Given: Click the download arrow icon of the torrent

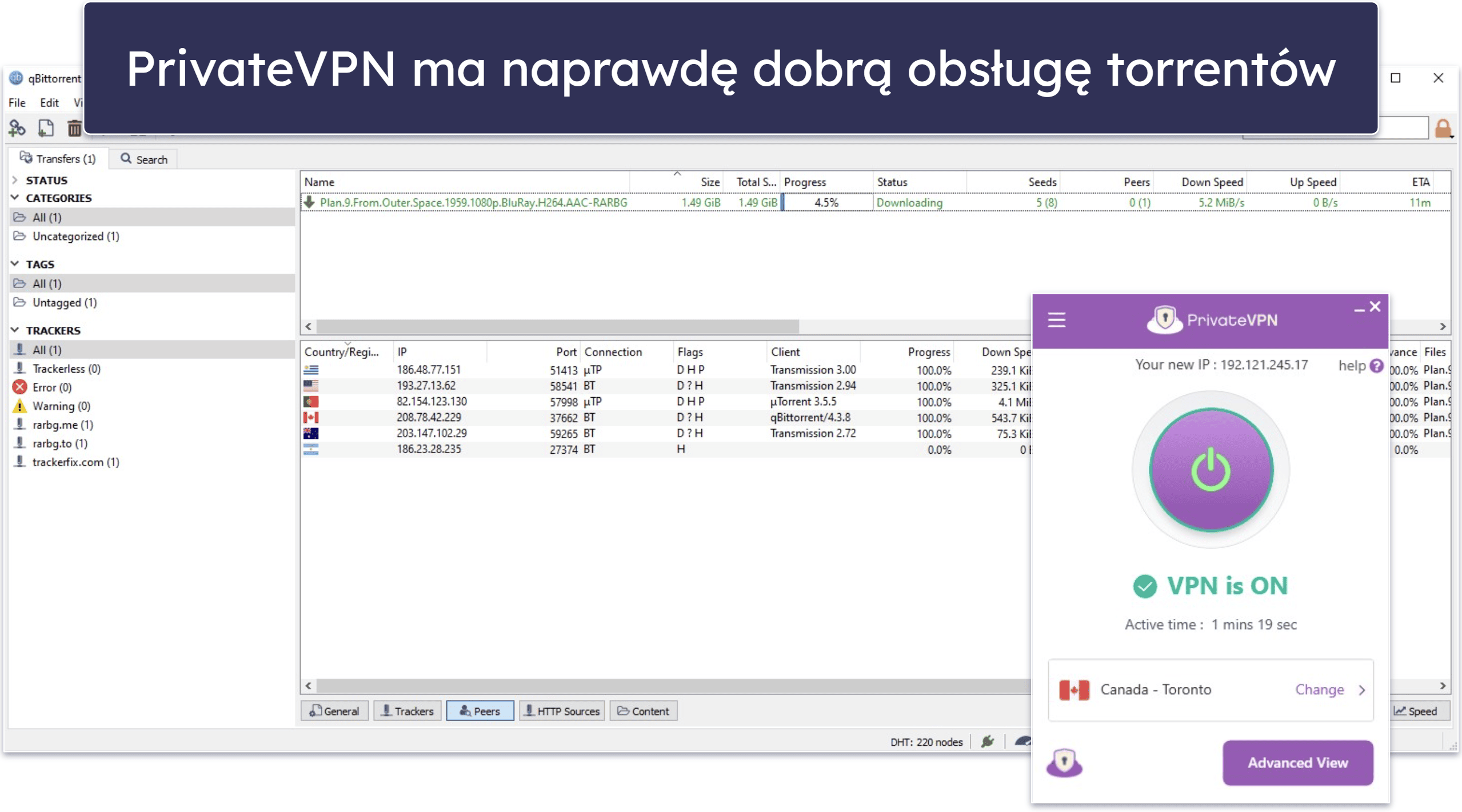Looking at the screenshot, I should pyautogui.click(x=309, y=202).
